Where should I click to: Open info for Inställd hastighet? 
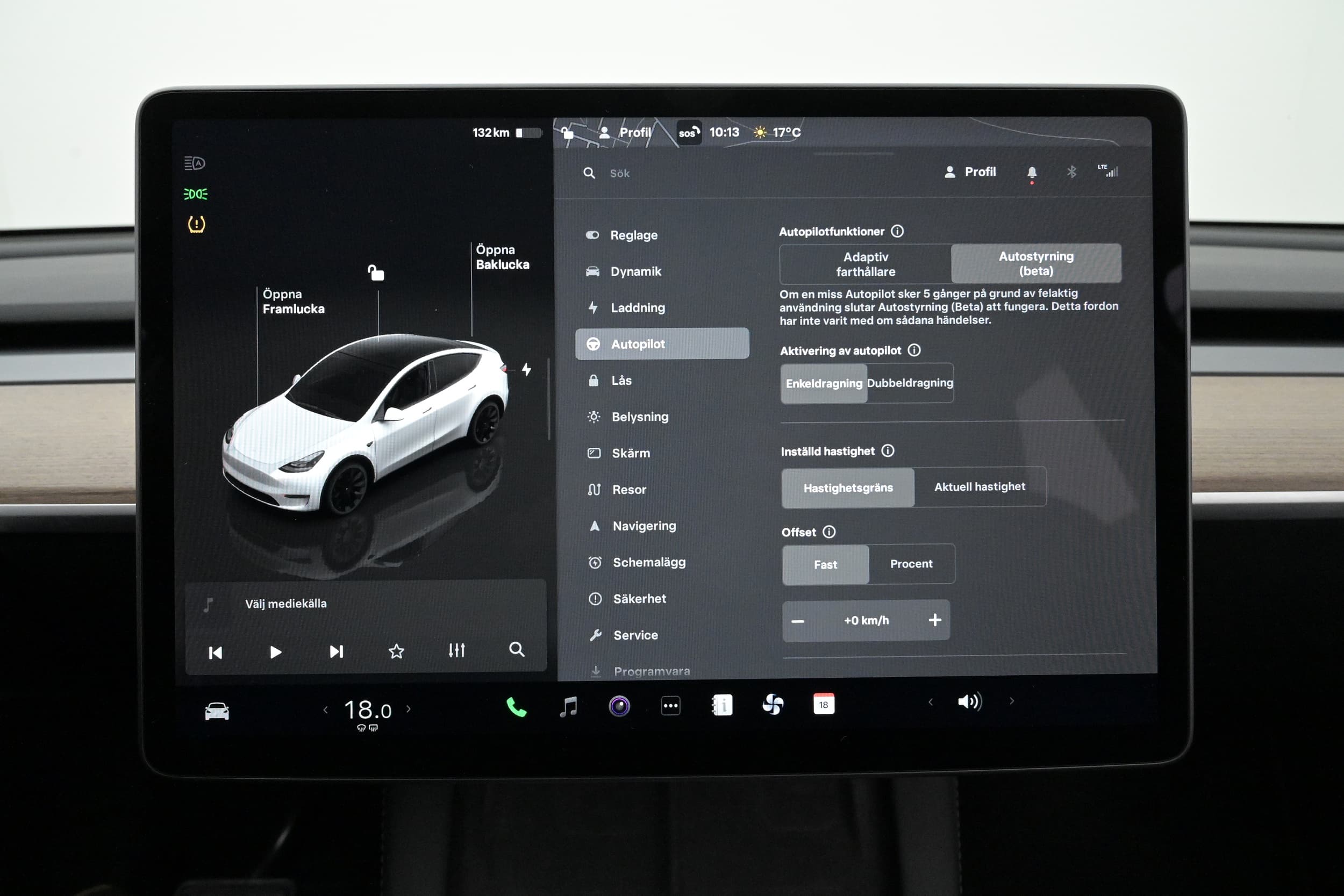888,450
